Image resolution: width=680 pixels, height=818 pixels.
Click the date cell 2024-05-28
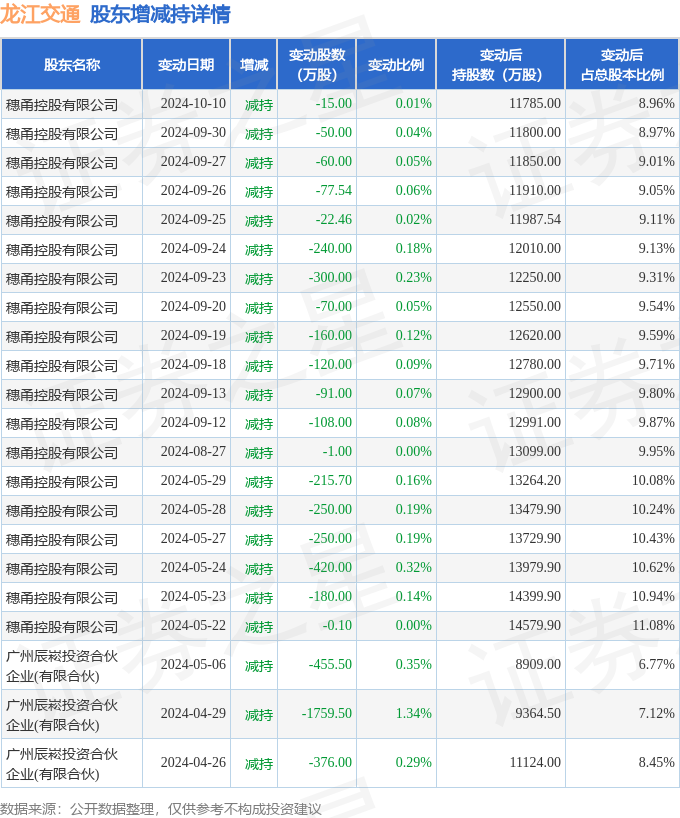[x=193, y=509]
